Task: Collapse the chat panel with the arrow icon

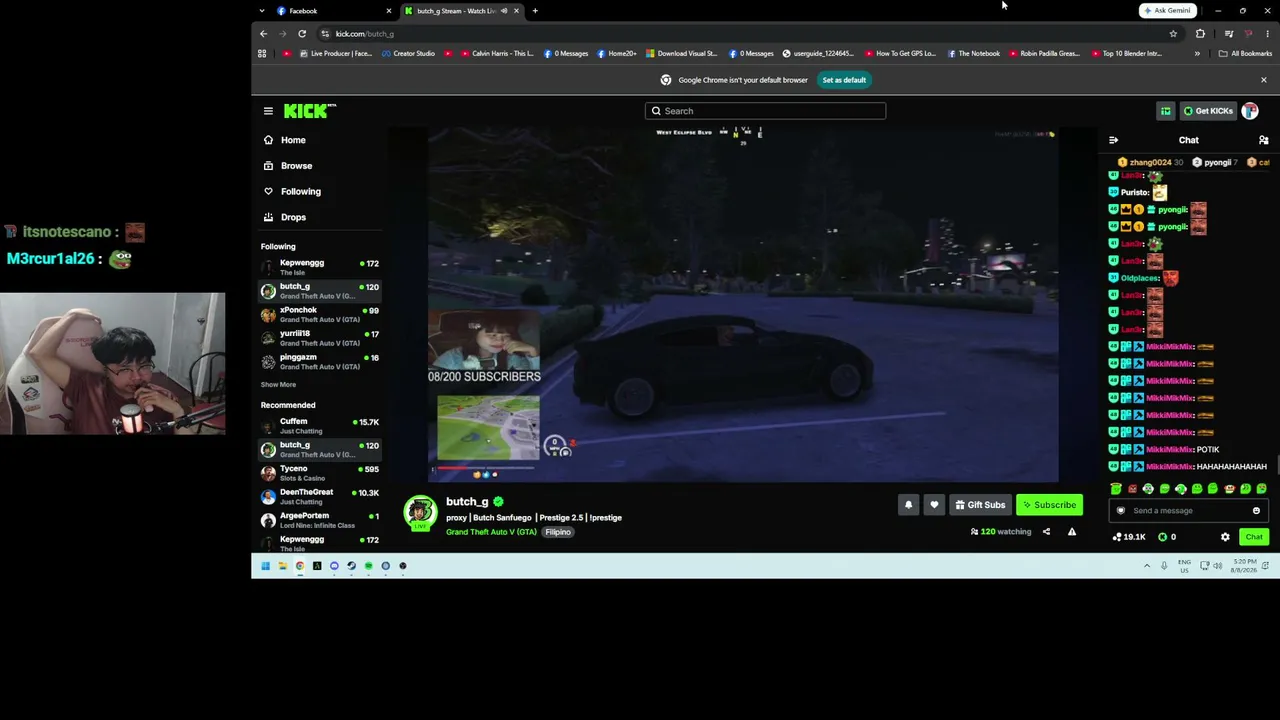Action: click(x=1113, y=140)
